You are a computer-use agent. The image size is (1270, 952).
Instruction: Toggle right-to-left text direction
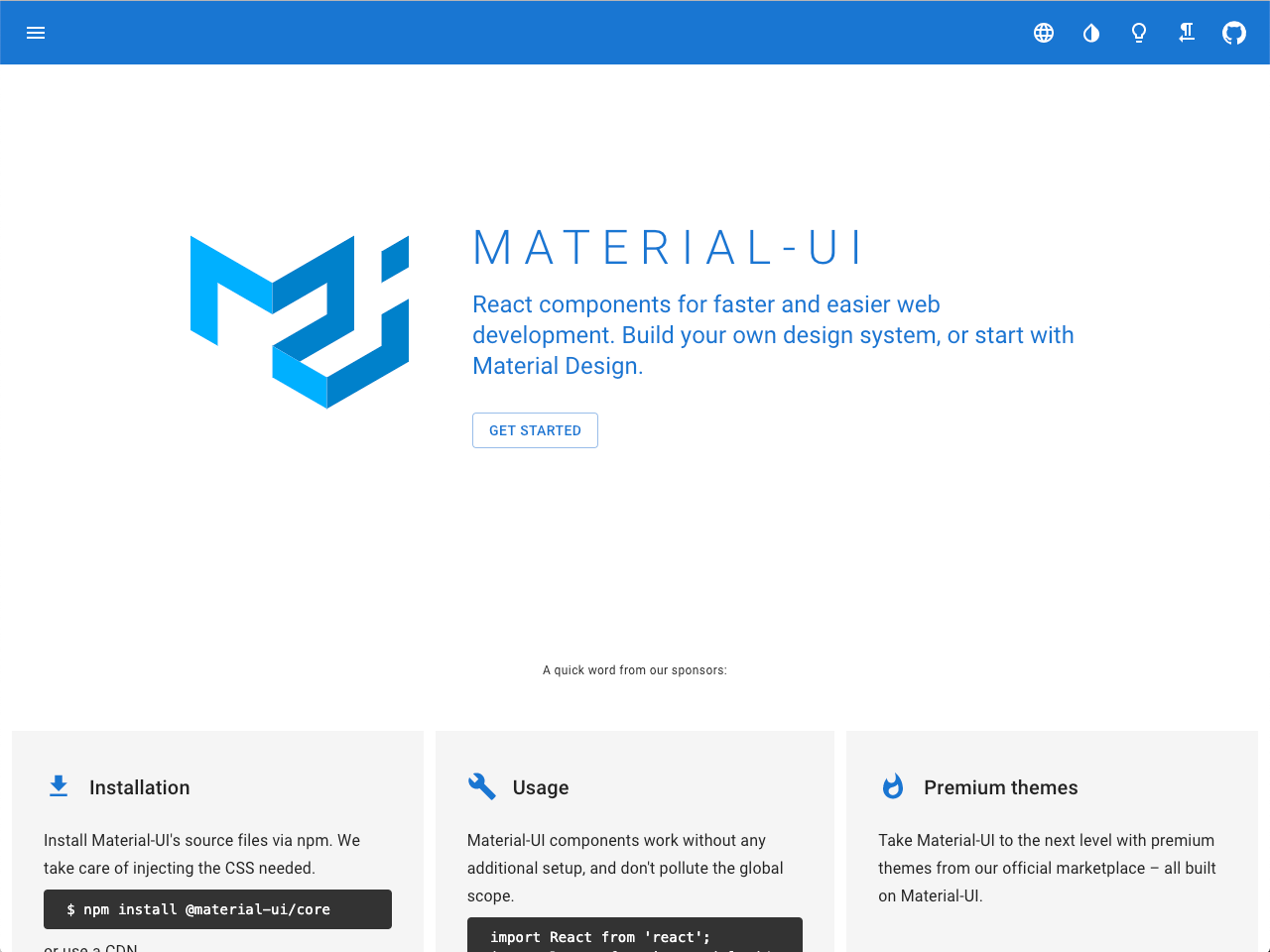pos(1186,32)
